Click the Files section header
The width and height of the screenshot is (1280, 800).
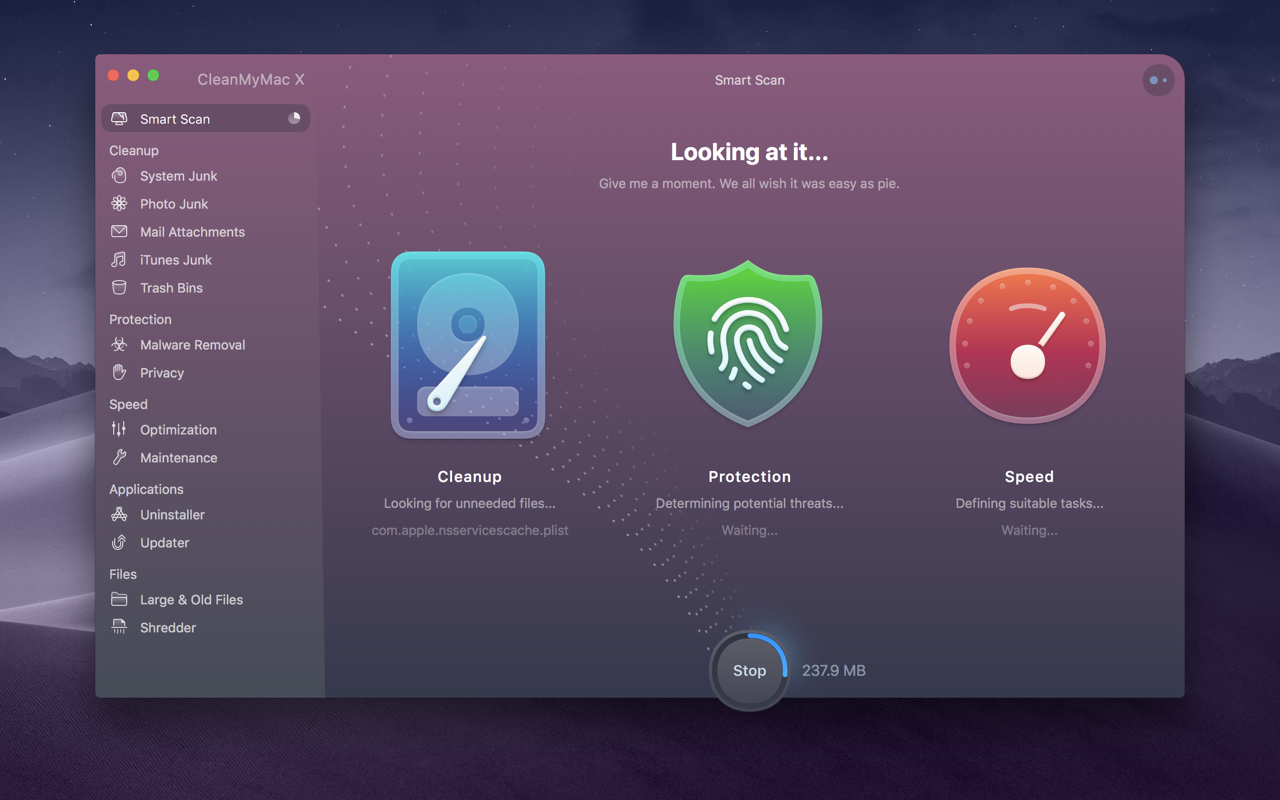pos(123,574)
